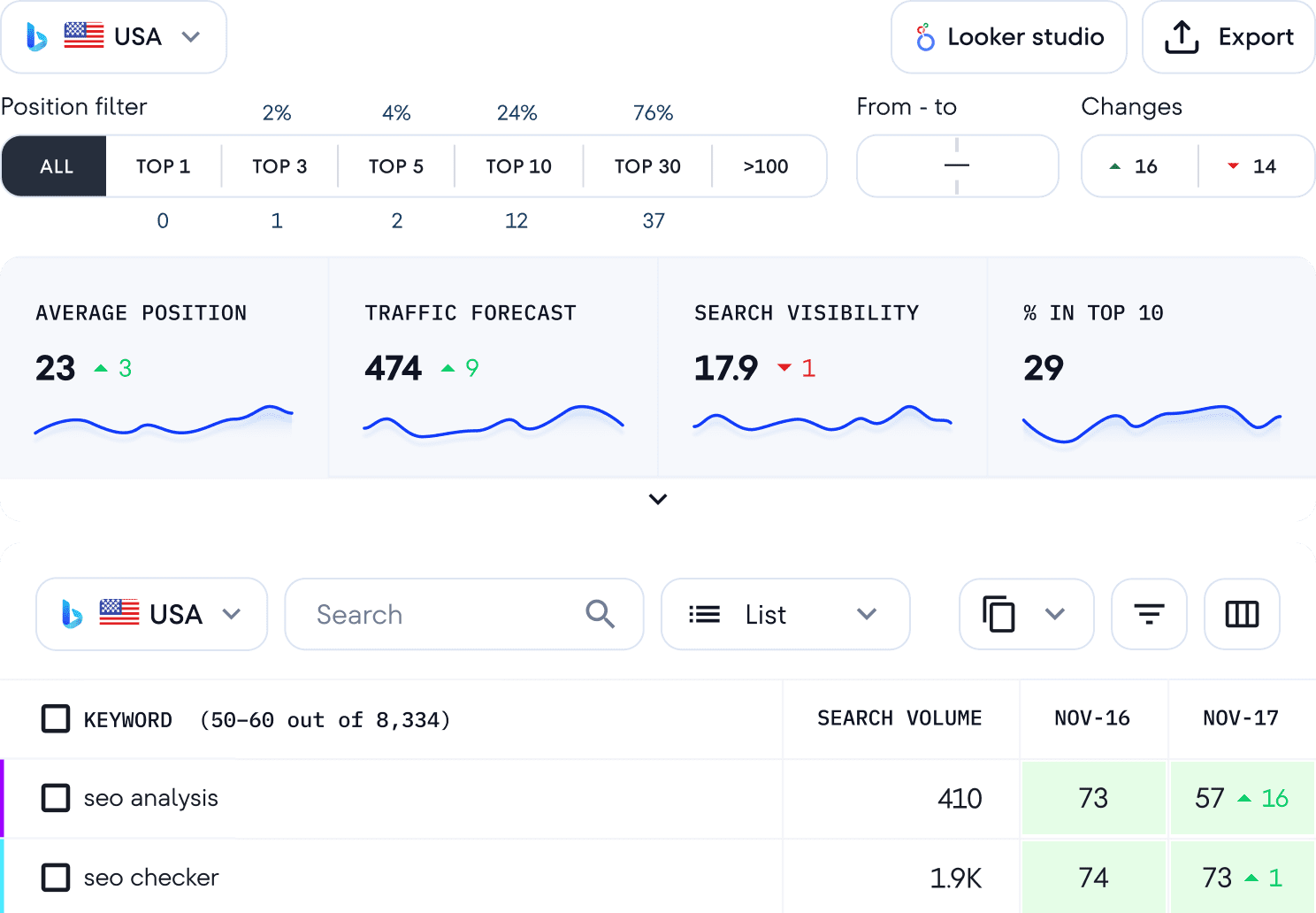
Task: Select the TOP 10 position filter
Action: 518,166
